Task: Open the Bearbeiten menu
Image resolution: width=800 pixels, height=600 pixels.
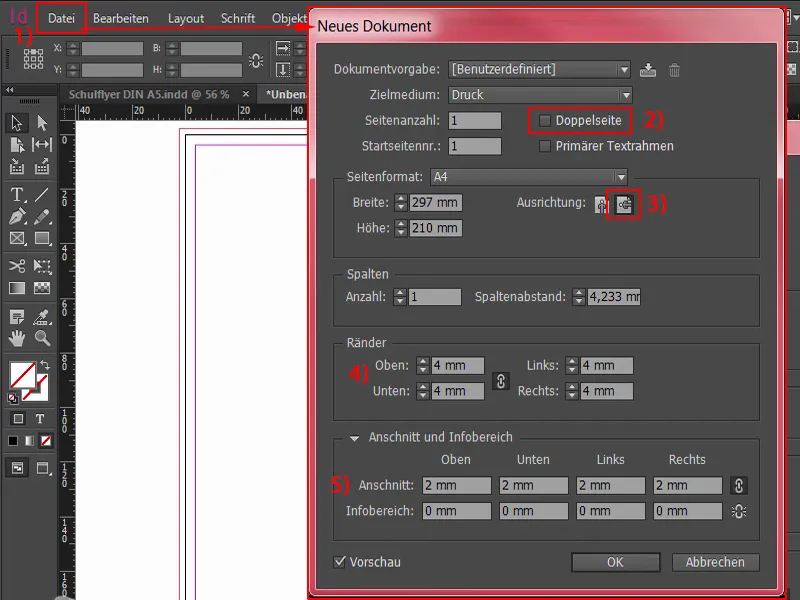Action: click(x=120, y=18)
